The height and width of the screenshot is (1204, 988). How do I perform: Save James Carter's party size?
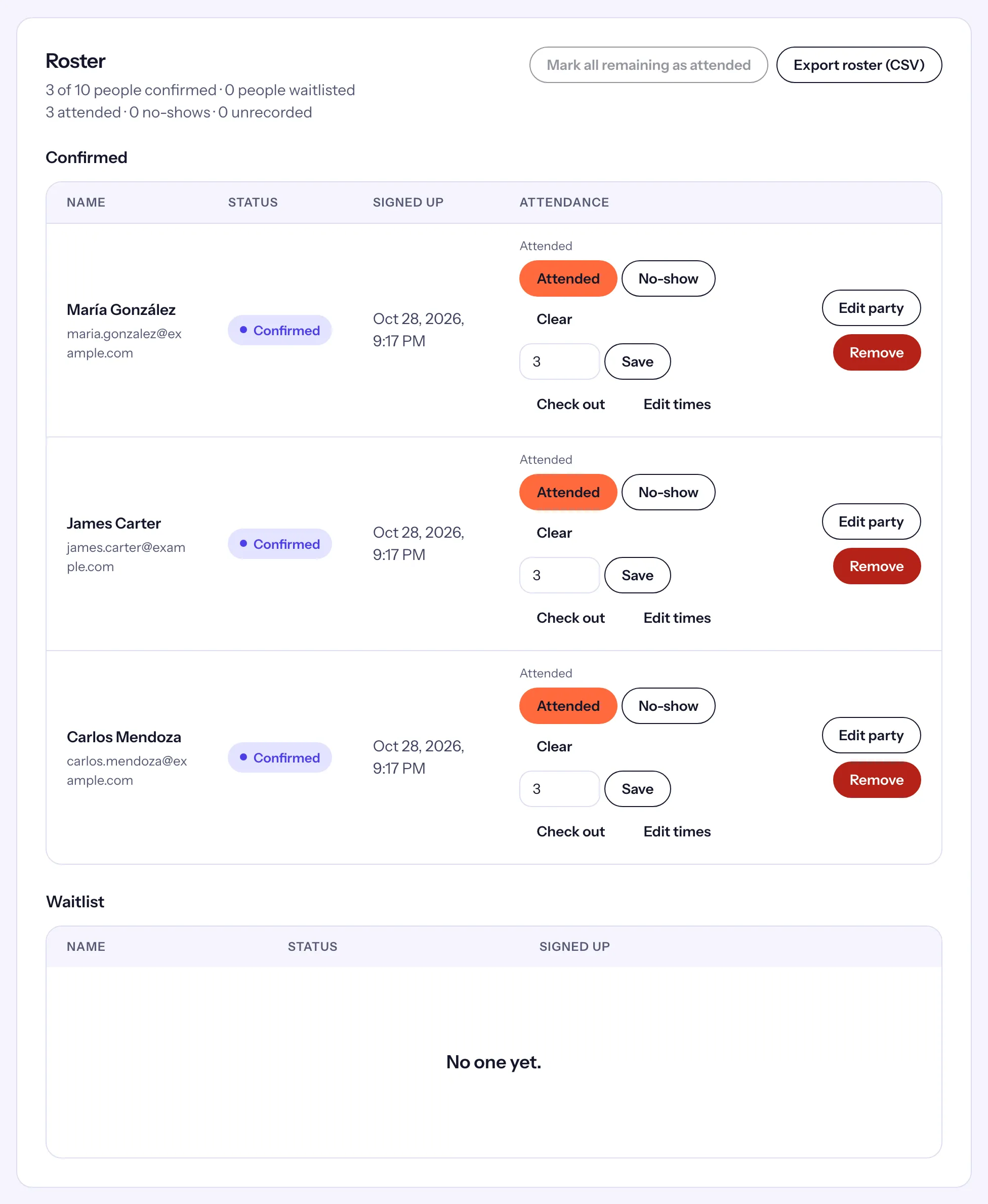click(x=637, y=575)
